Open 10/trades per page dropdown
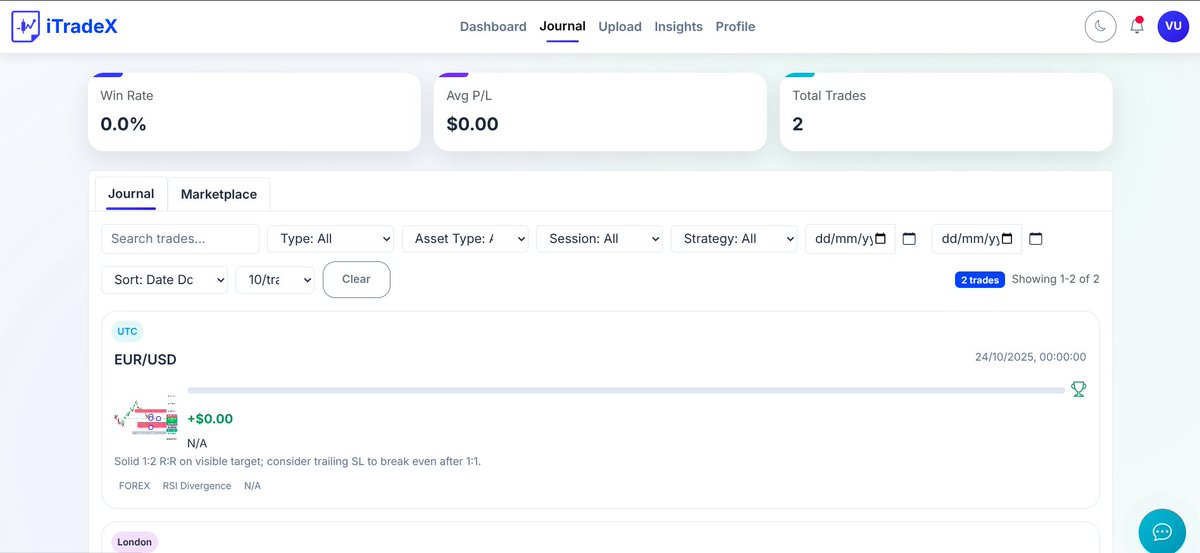 pyautogui.click(x=275, y=280)
